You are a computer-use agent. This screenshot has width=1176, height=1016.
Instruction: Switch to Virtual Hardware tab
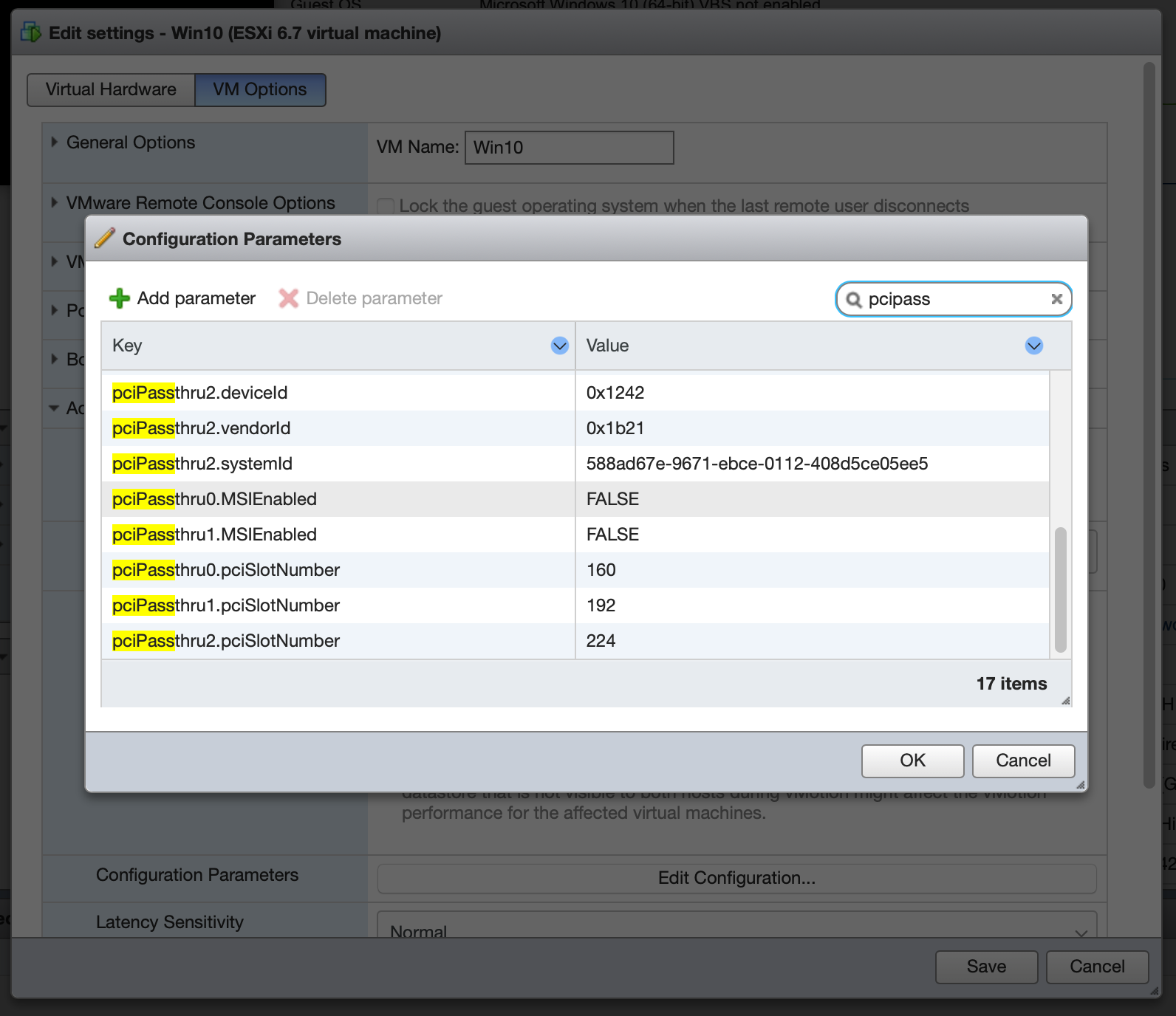click(x=111, y=89)
